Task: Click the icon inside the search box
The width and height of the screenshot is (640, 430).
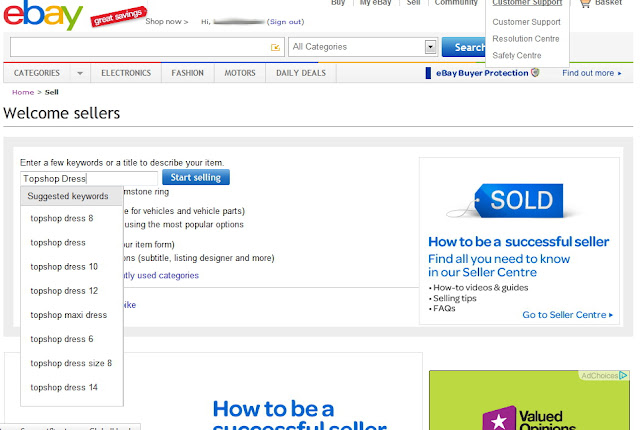Action: [x=275, y=47]
